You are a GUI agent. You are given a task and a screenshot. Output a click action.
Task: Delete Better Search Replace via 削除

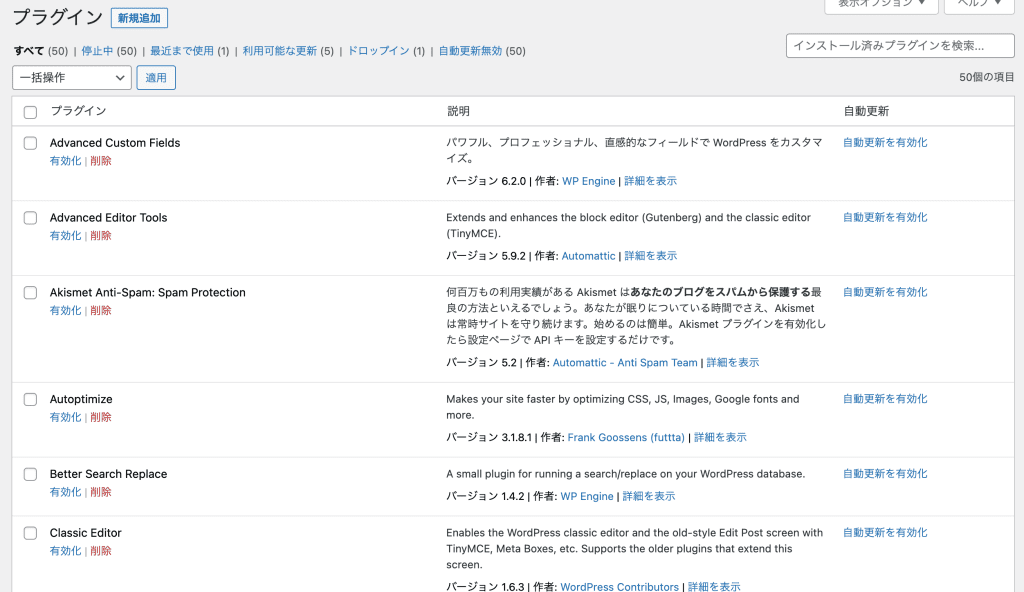pos(101,492)
